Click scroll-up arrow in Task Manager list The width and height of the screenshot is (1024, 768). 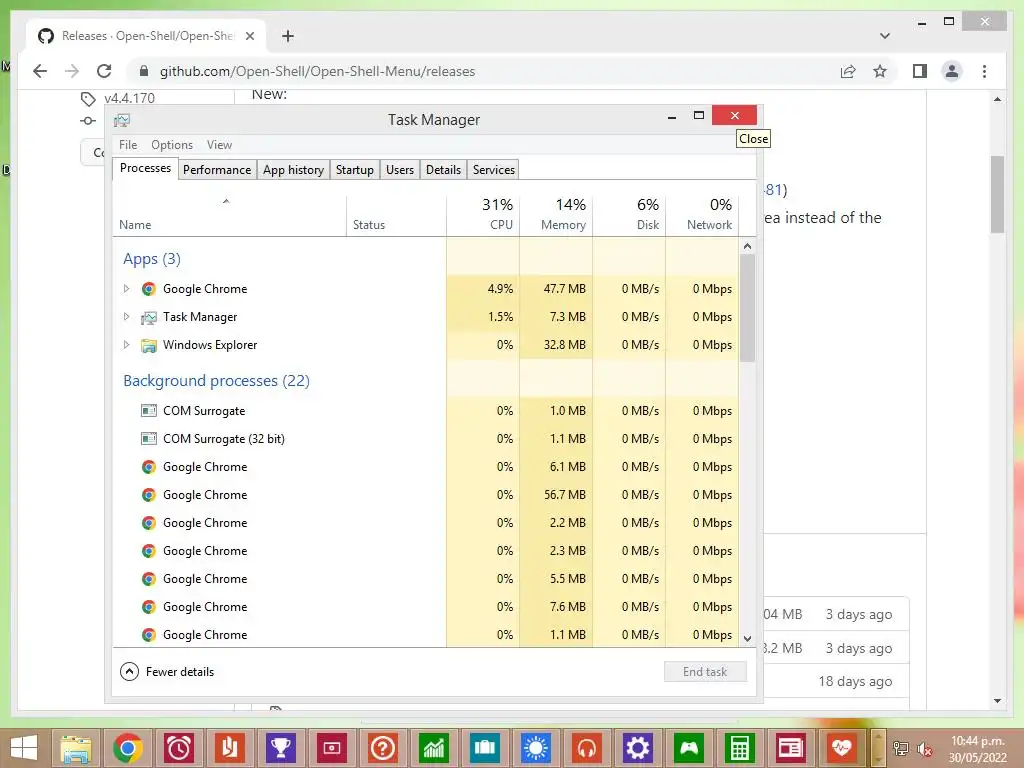[748, 246]
